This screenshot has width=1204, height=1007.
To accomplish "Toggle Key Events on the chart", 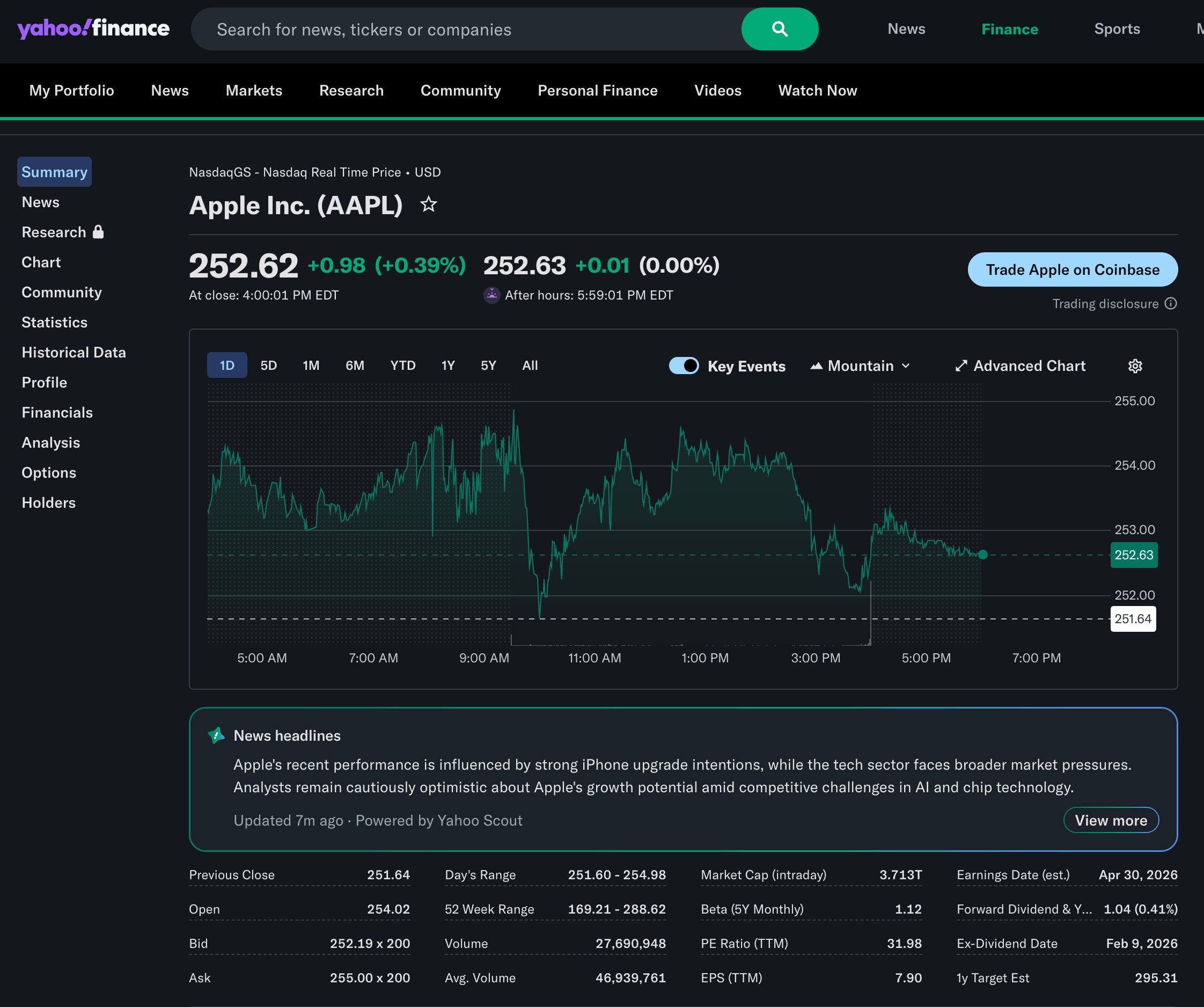I will [684, 366].
